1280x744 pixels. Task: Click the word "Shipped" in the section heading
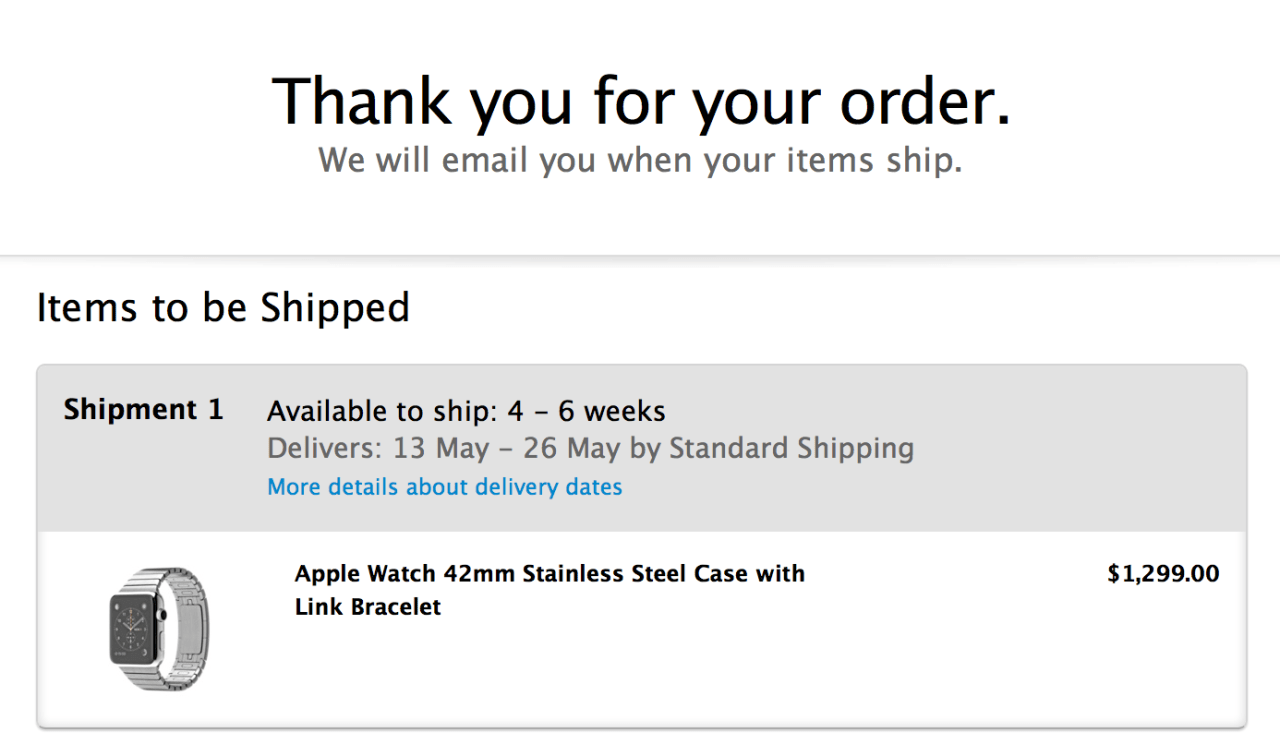(335, 307)
